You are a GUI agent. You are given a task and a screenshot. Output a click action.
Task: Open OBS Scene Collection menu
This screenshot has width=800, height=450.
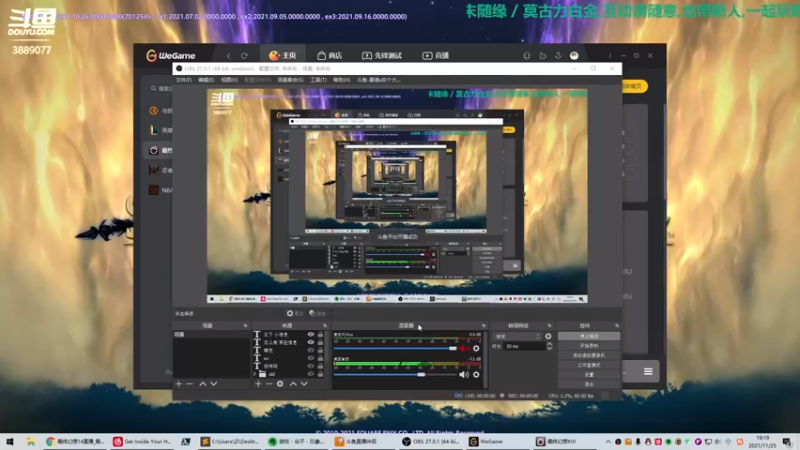coord(290,80)
